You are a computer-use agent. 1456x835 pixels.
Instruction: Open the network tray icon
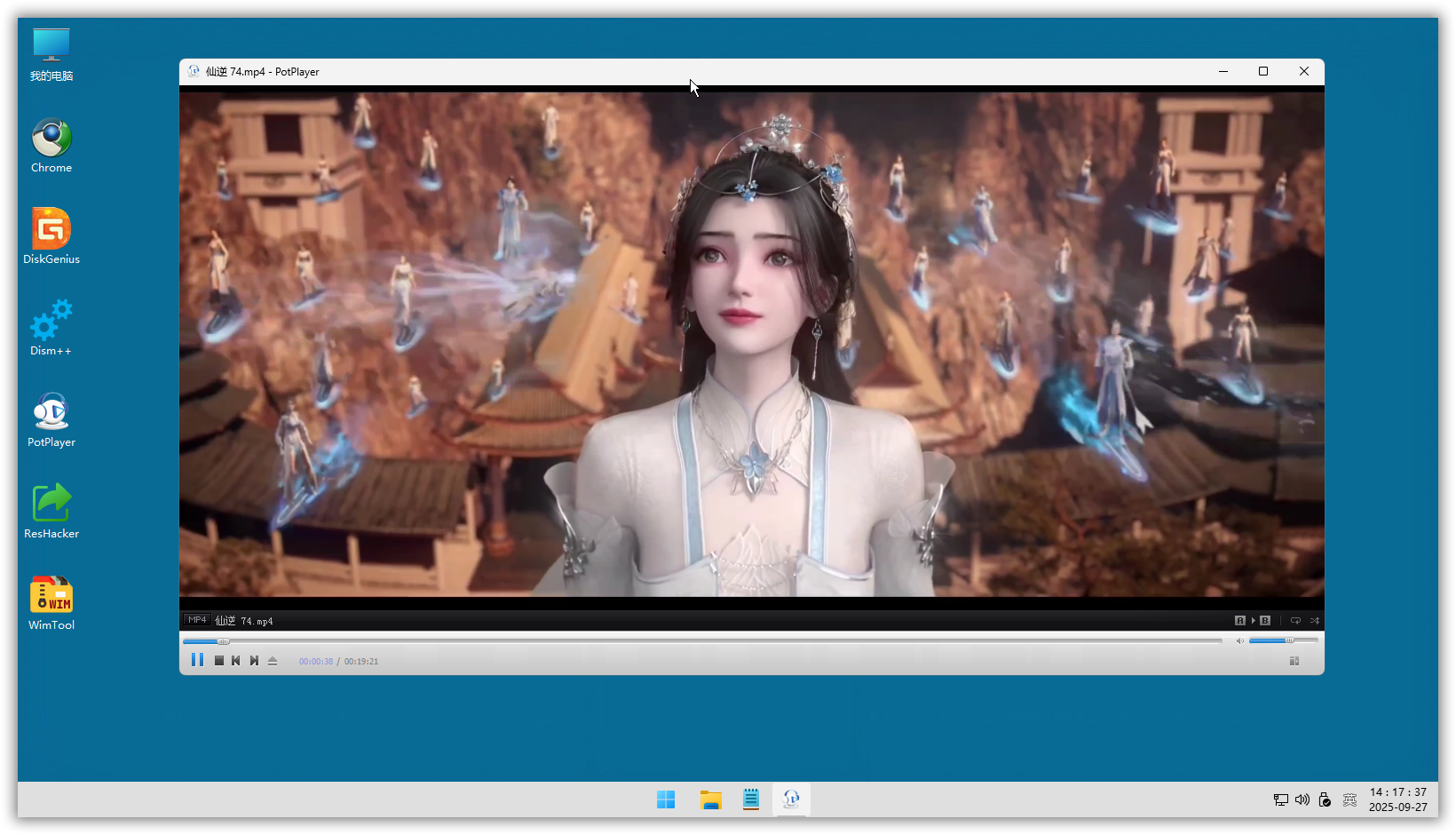[1280, 799]
